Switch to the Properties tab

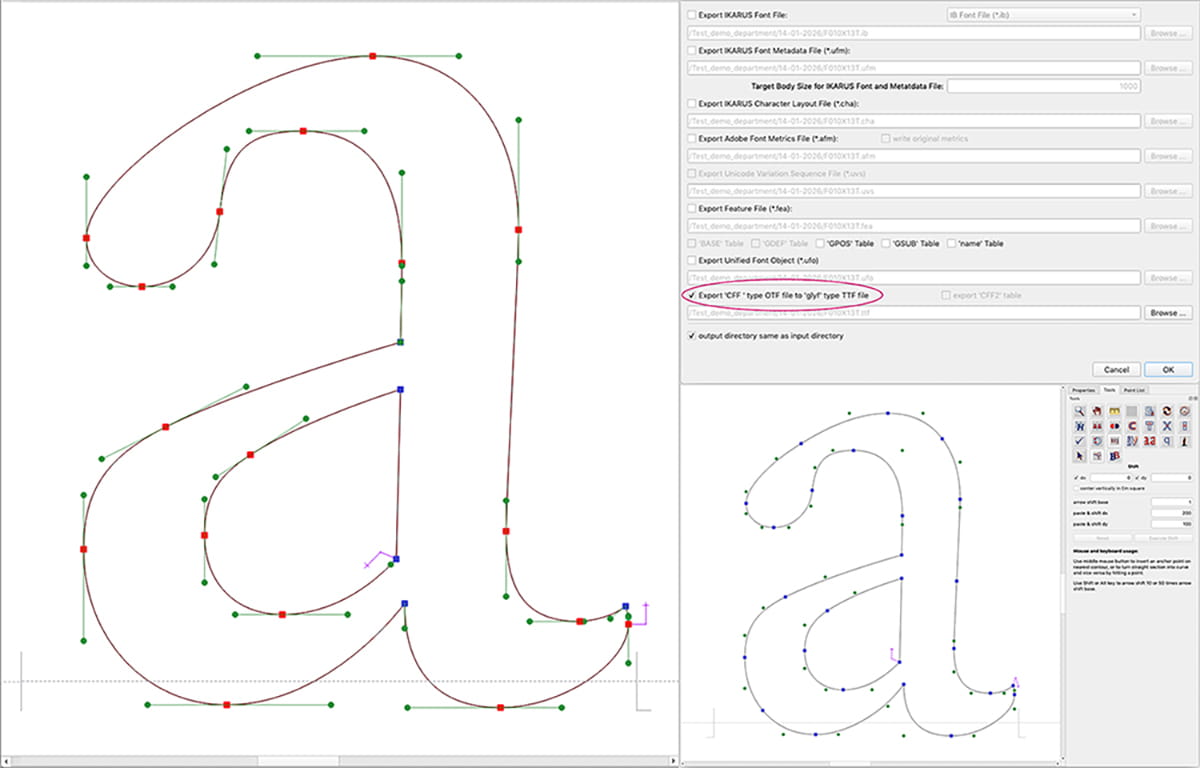coord(1085,389)
